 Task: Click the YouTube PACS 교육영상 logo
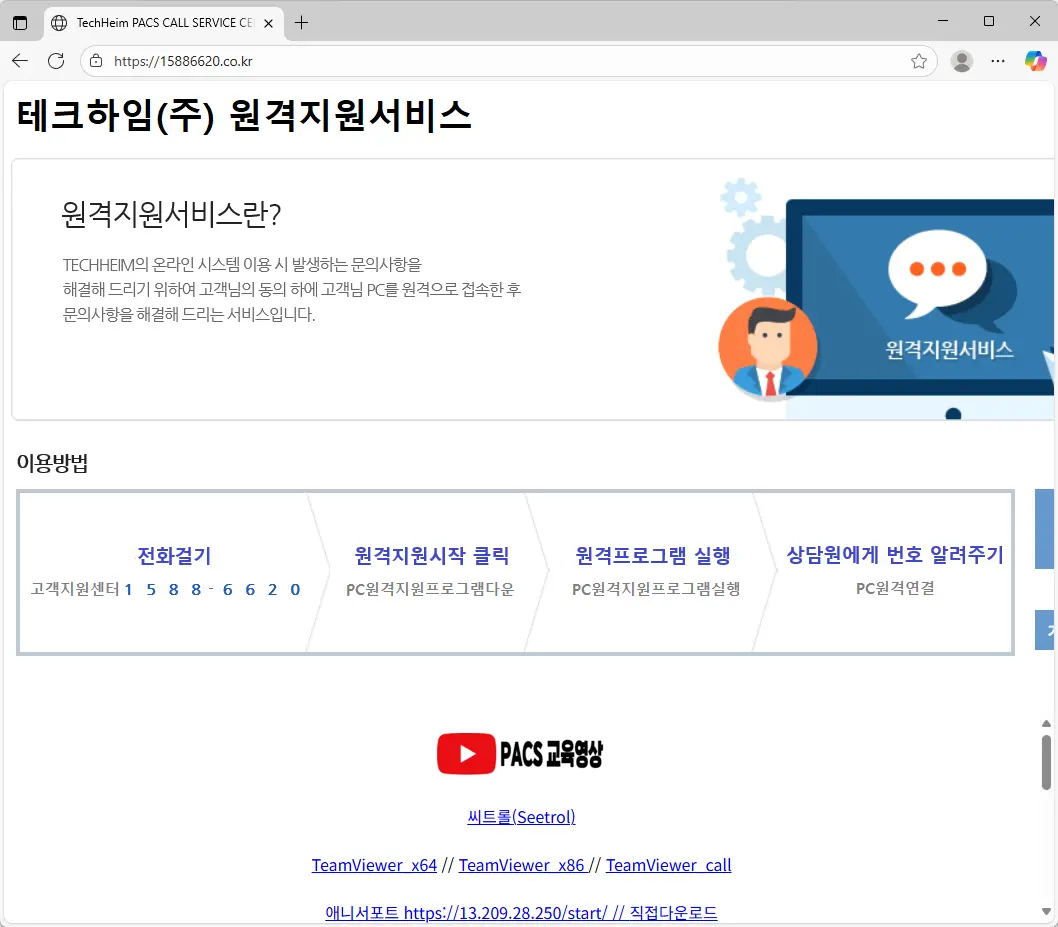click(x=520, y=754)
